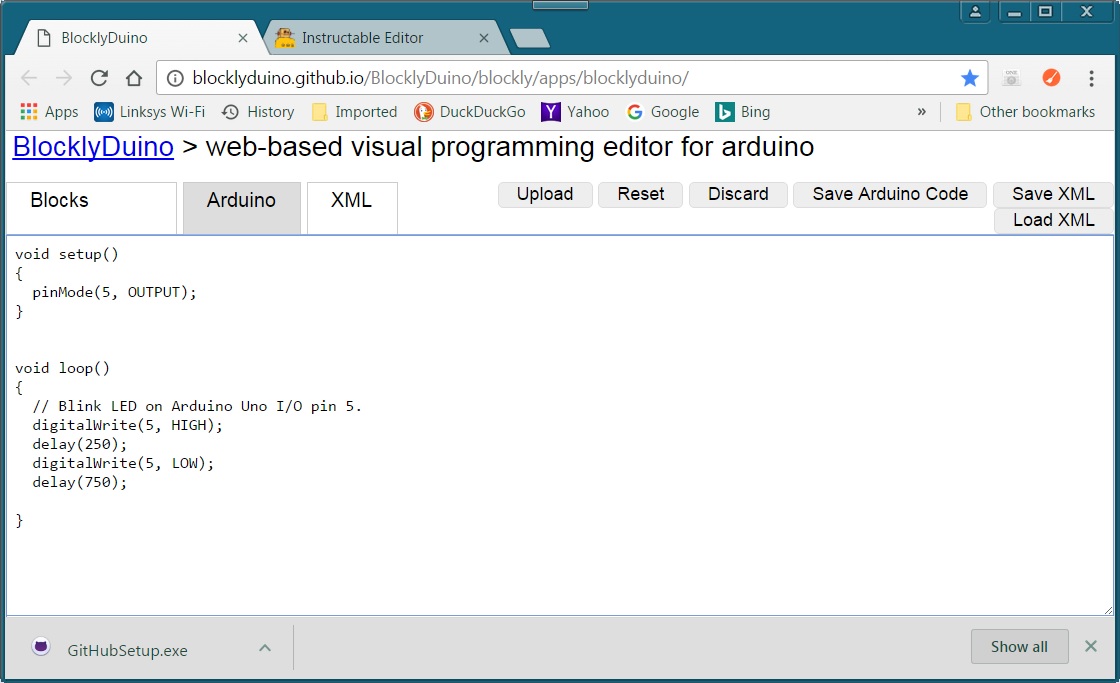Open DuckDuckGo from the bookmarks bar
1120x683 pixels.
tap(470, 111)
